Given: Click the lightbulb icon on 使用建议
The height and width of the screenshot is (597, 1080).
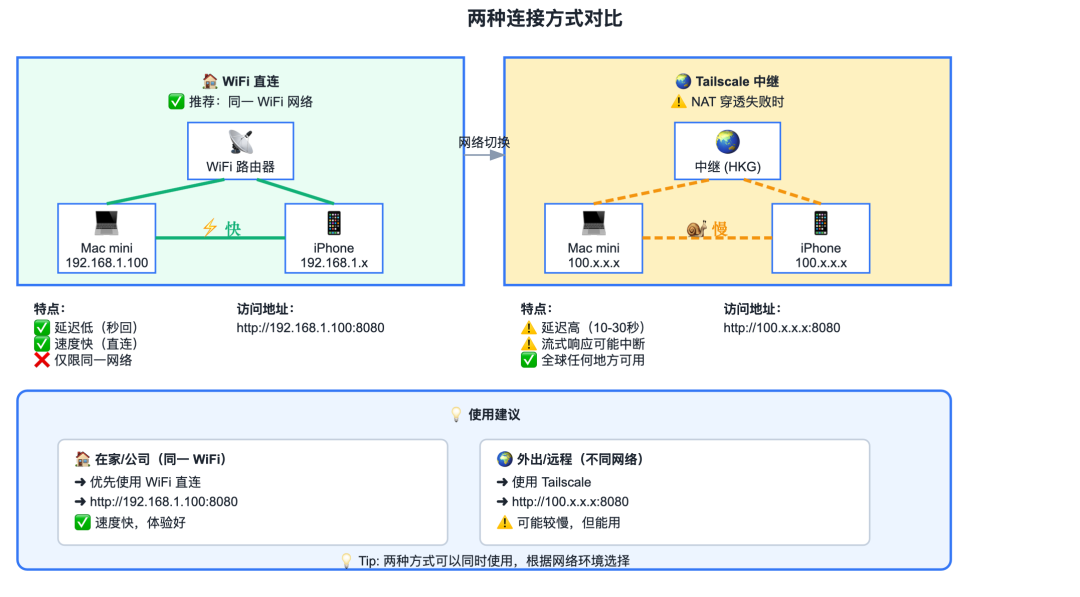Looking at the screenshot, I should pos(455,413).
